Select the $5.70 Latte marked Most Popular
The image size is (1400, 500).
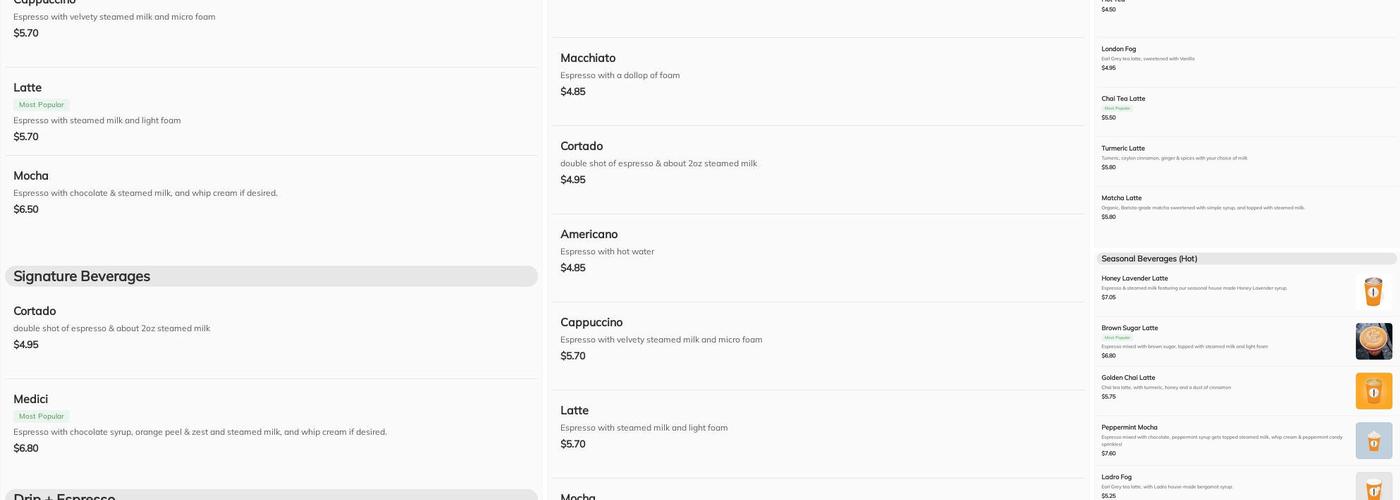click(27, 88)
